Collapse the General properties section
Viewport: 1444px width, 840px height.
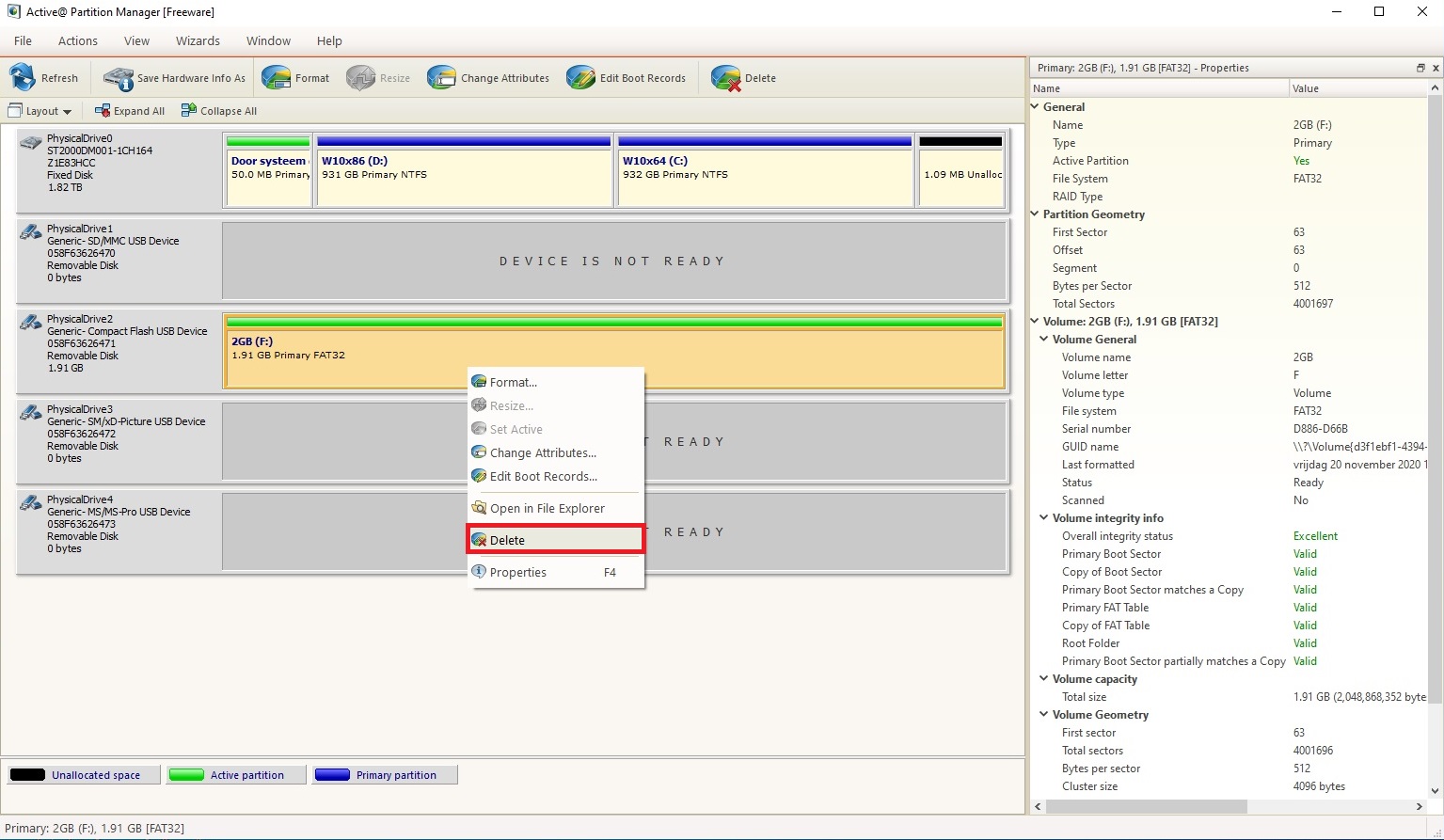(1035, 107)
